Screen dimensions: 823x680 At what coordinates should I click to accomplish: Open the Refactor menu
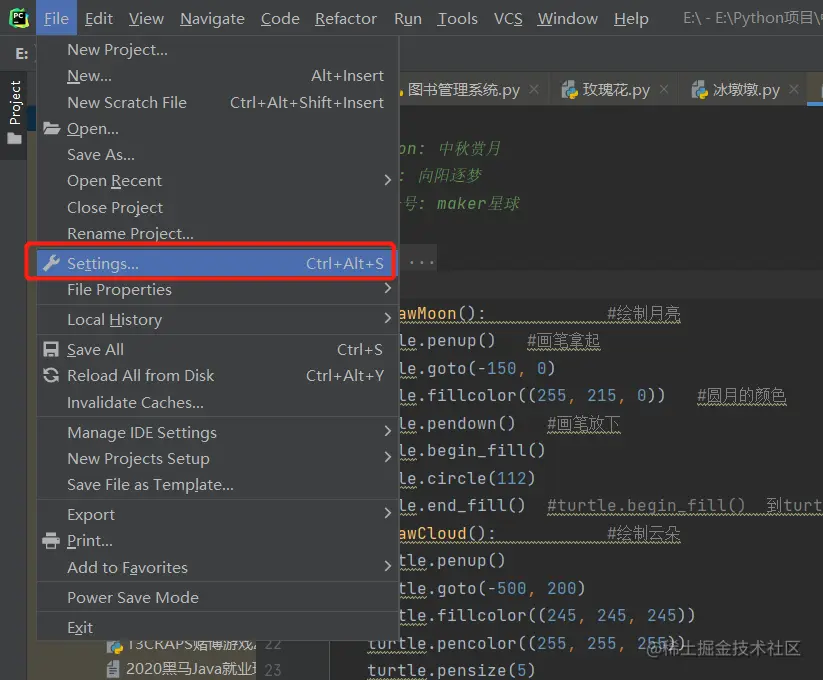[346, 18]
